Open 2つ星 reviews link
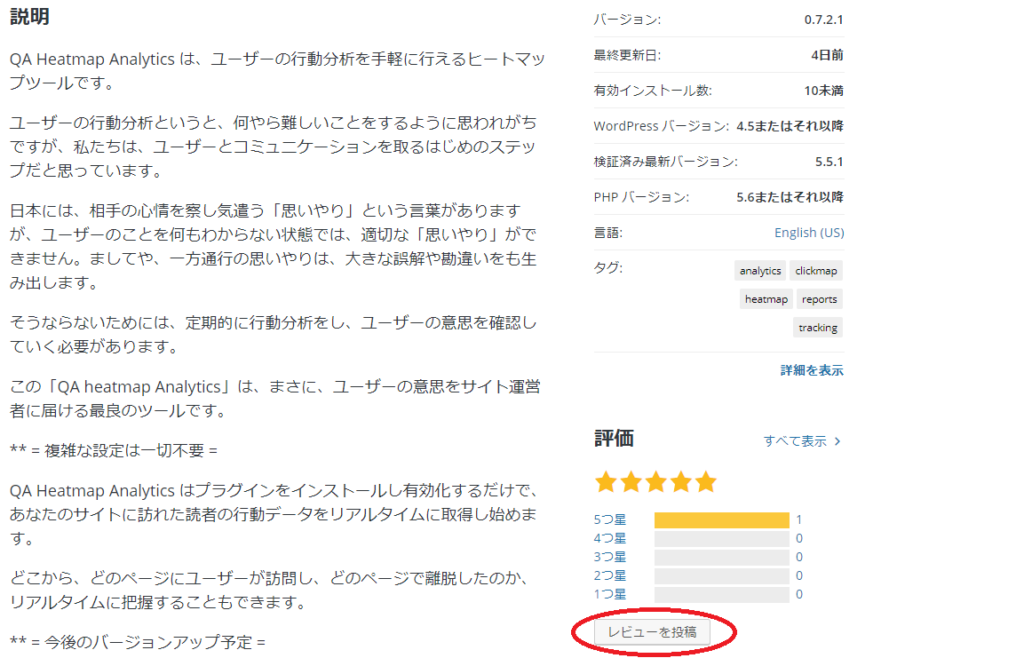Screen dimensions: 1024x658 (x=610, y=576)
